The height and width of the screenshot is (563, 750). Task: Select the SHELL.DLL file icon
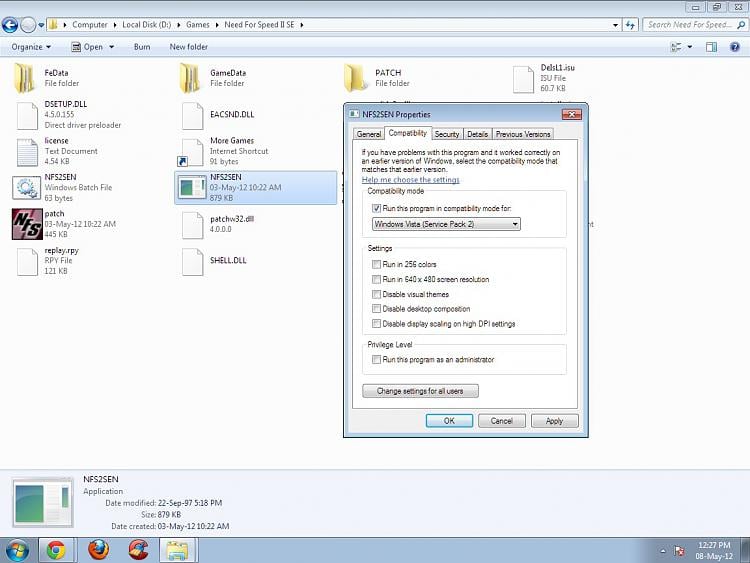192,262
